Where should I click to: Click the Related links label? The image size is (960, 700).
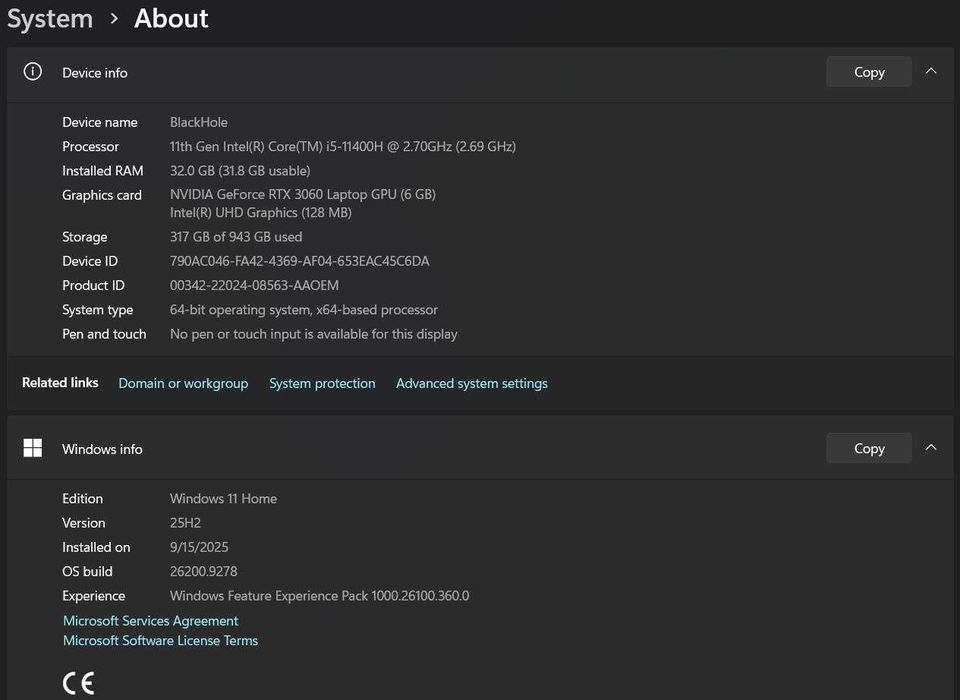[x=60, y=382]
